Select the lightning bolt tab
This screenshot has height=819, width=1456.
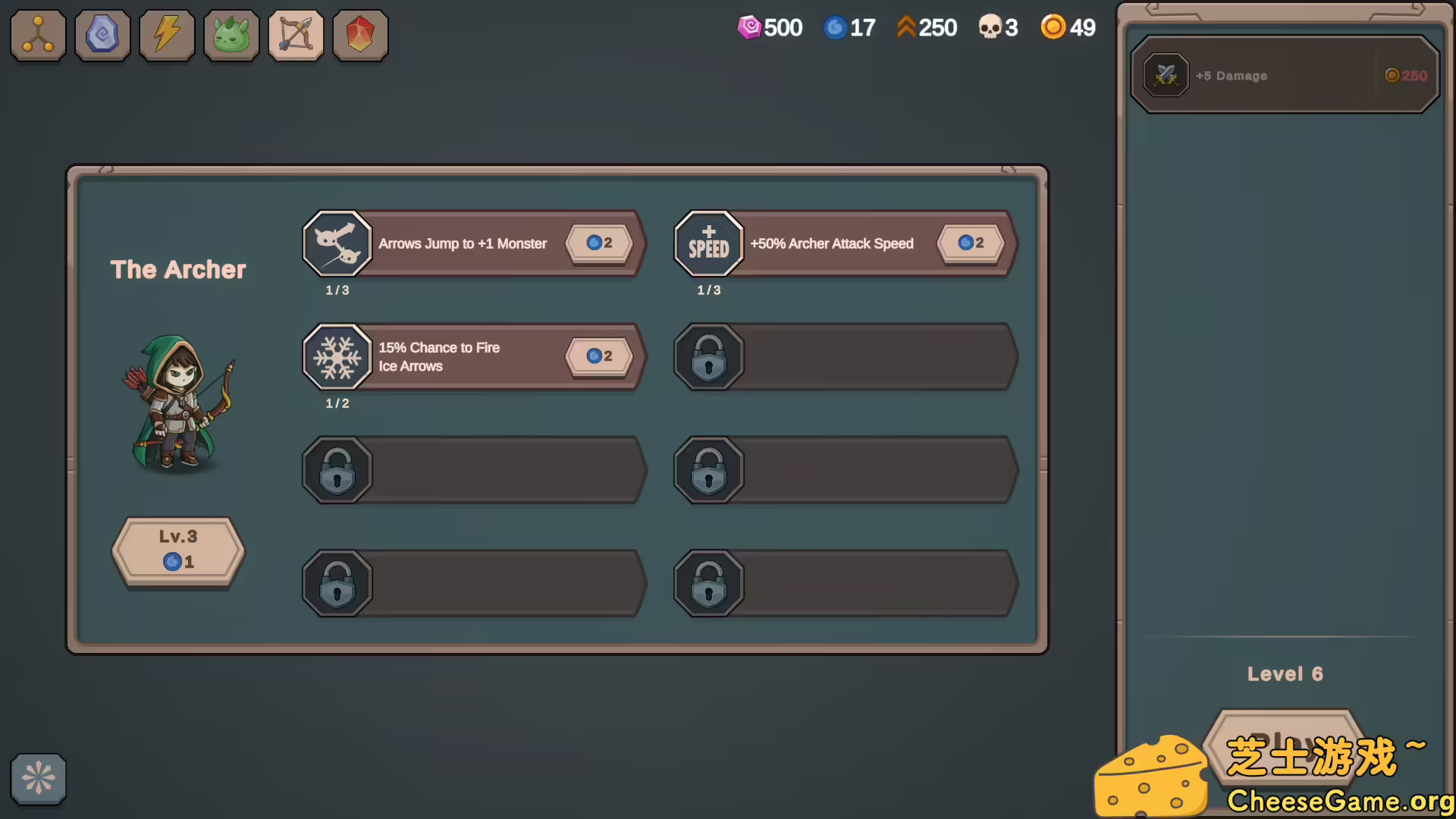coord(167,35)
